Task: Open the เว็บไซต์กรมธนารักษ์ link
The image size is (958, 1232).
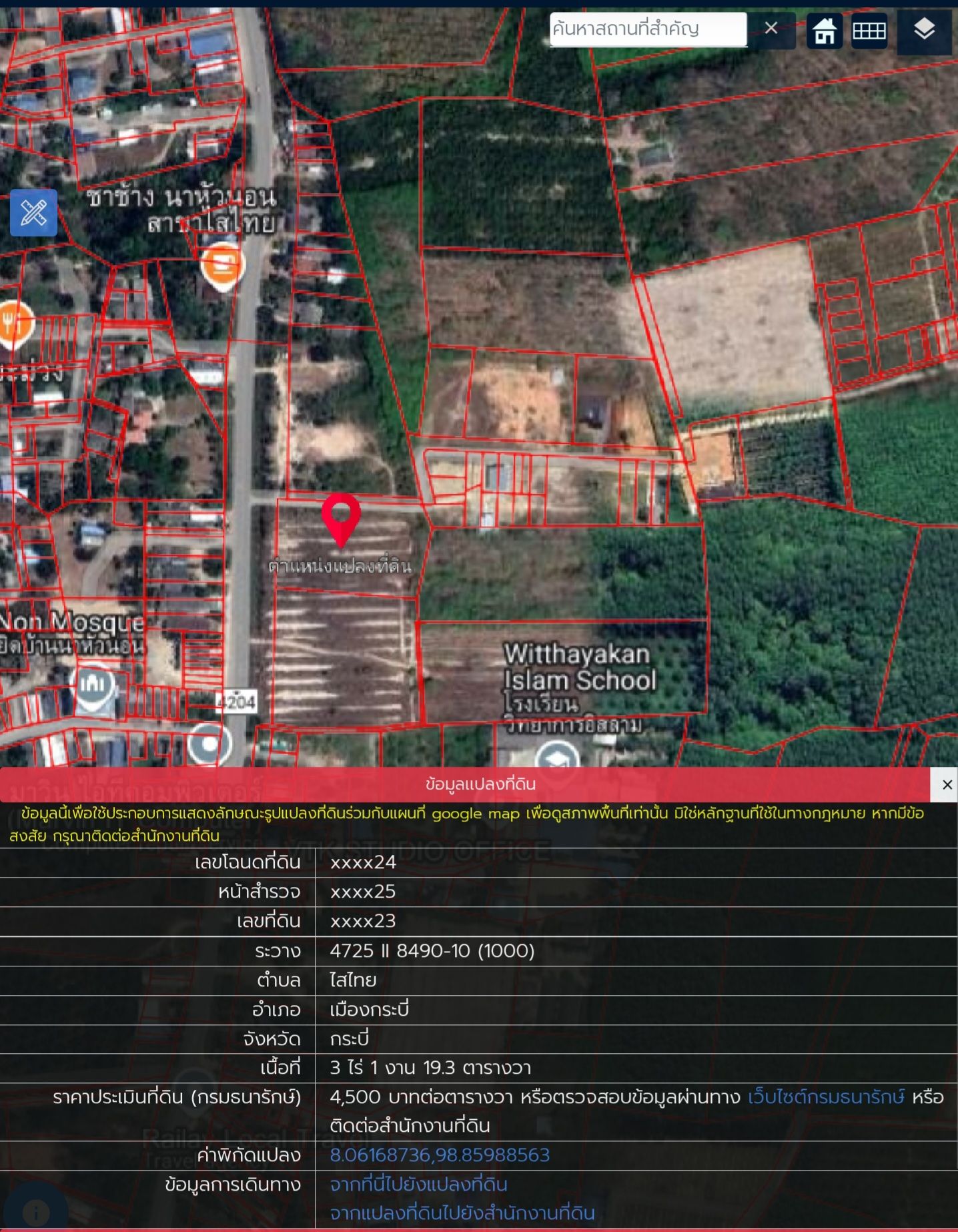Action: click(x=826, y=1097)
